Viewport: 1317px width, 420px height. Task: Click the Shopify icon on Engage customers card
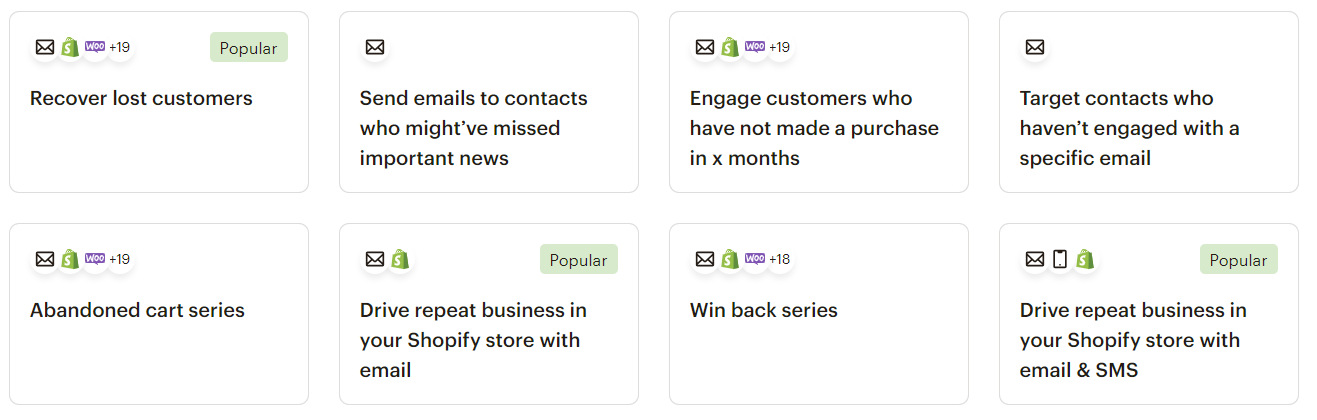(730, 47)
